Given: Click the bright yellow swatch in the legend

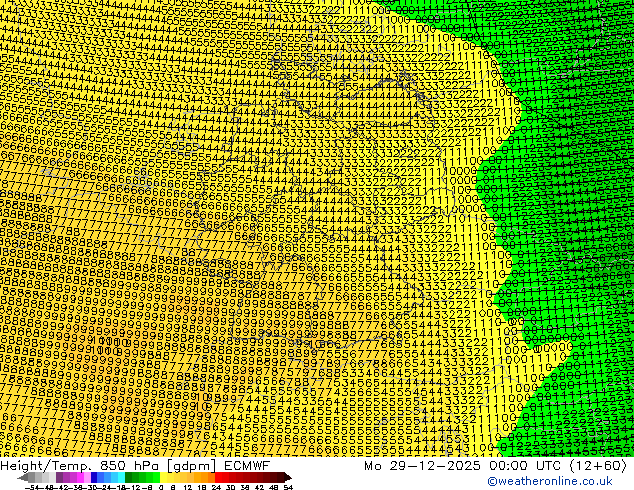Looking at the screenshot, I should pyautogui.click(x=163, y=477).
